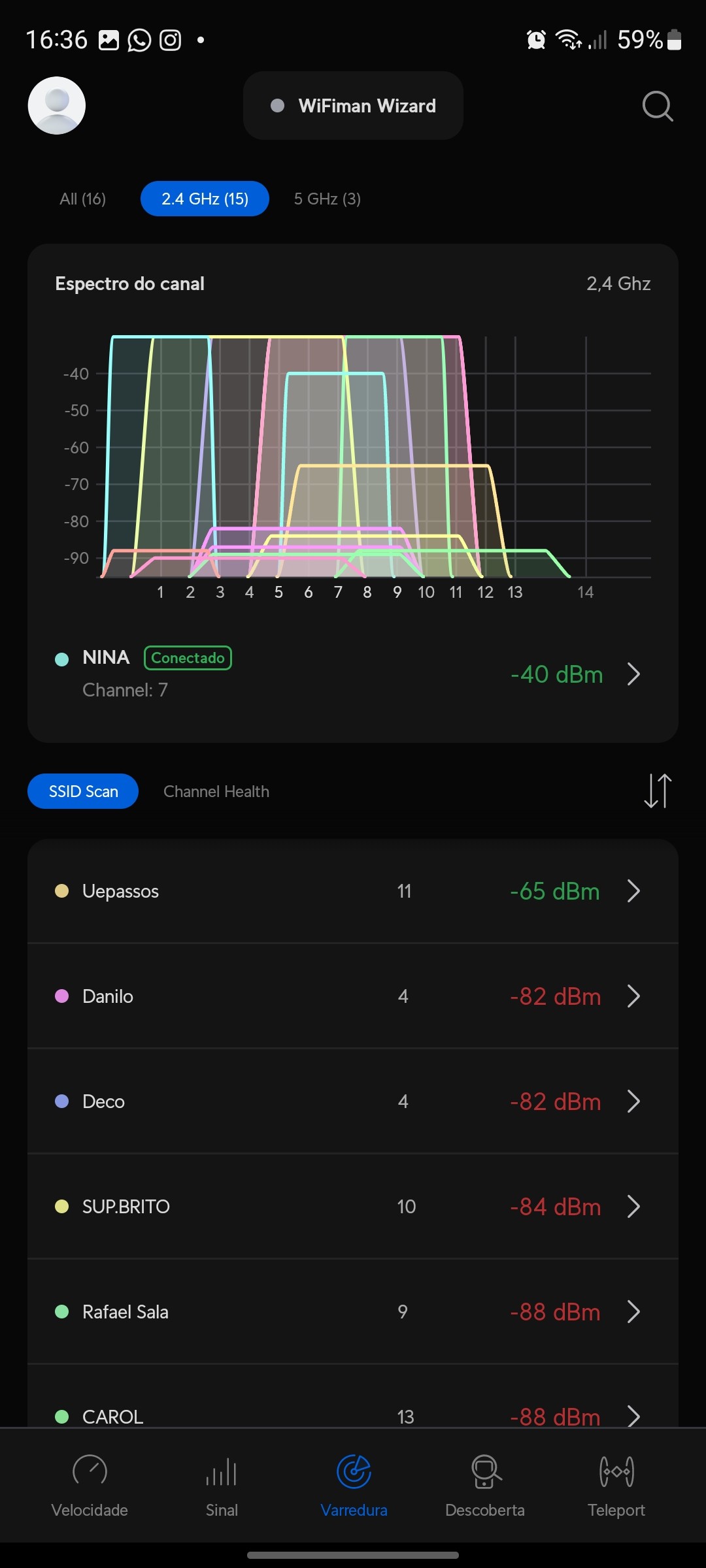
Task: Tap the yellow SUP.BRITO color dot
Action: (x=62, y=1206)
